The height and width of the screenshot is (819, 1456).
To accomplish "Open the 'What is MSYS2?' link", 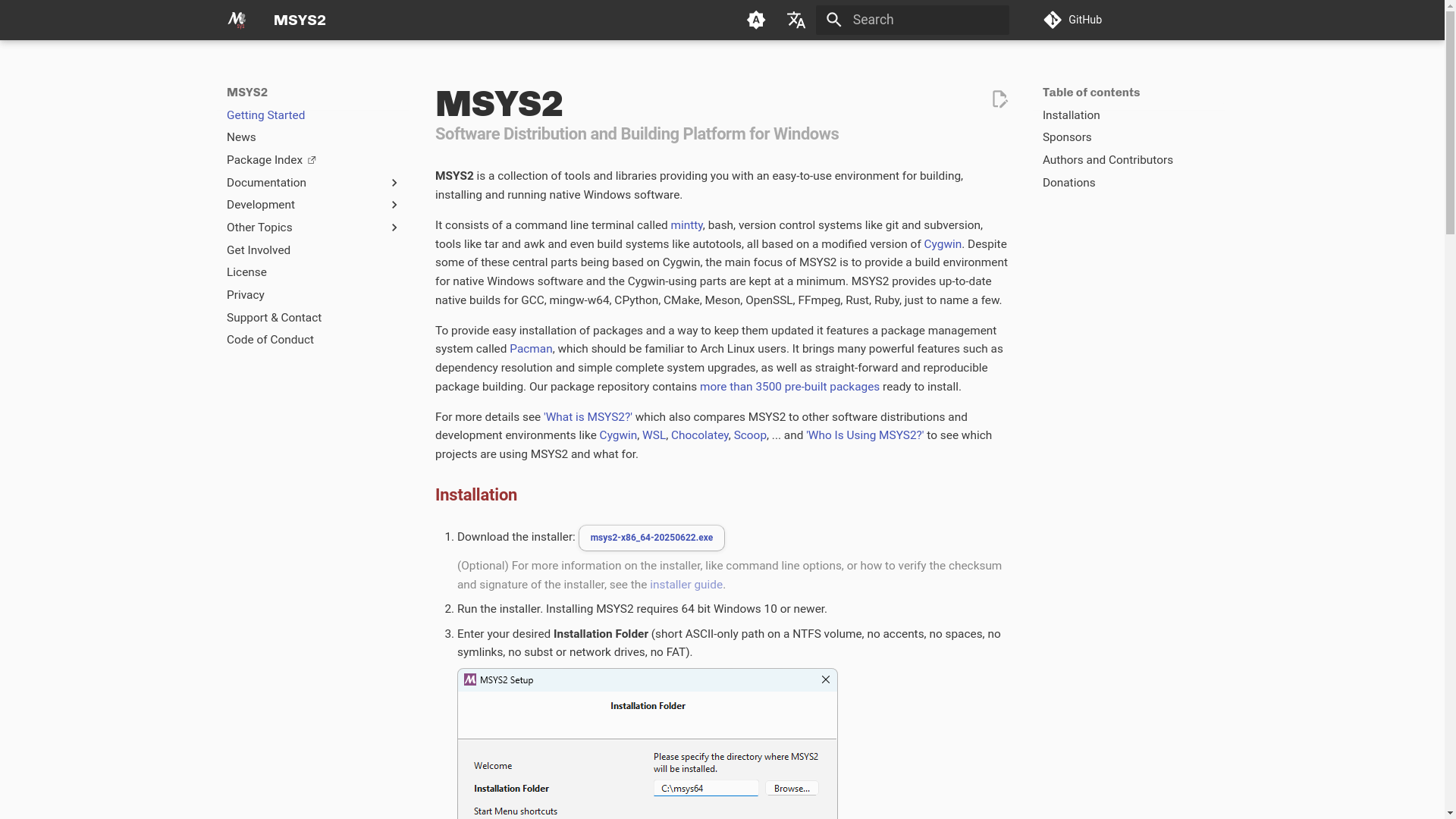I will pos(588,417).
